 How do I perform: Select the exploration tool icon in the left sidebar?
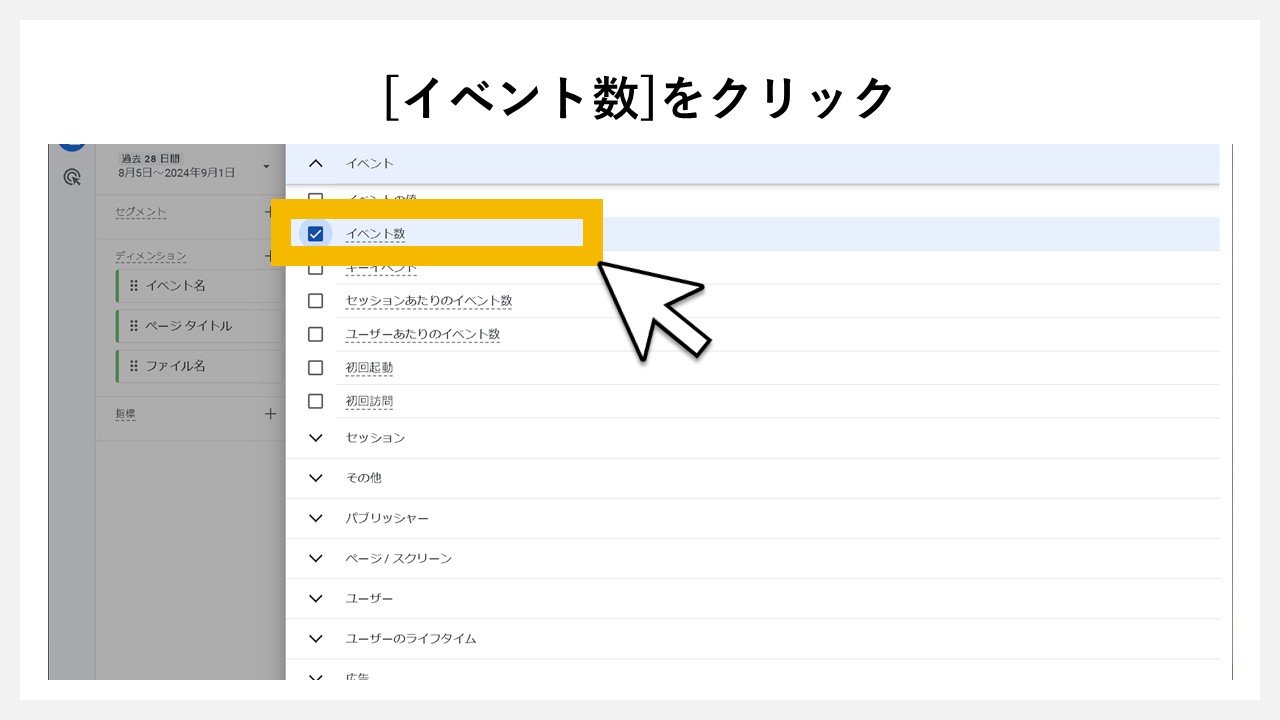[x=72, y=176]
